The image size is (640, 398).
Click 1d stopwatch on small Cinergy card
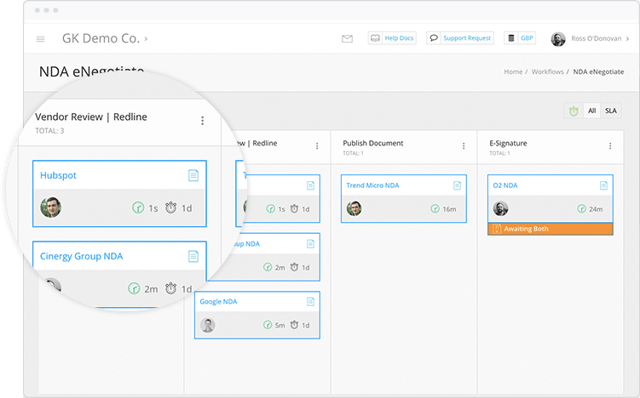pyautogui.click(x=294, y=267)
